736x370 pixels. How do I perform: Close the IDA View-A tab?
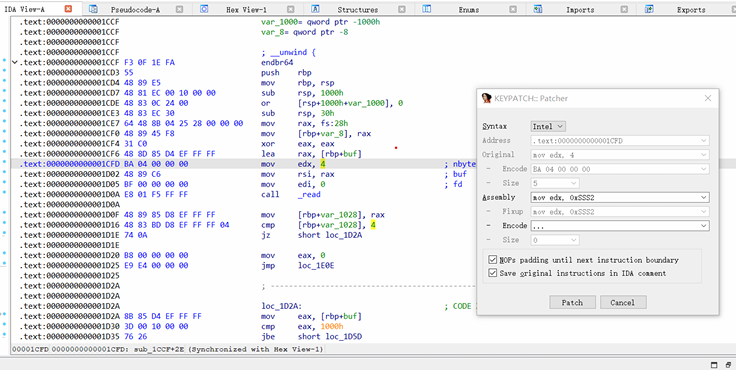[69, 8]
